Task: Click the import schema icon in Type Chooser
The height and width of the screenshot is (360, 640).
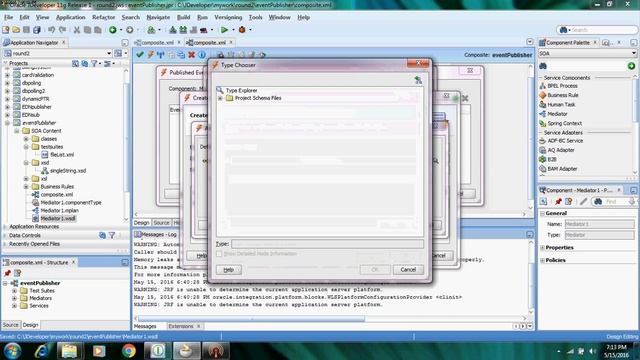Action: [418, 80]
